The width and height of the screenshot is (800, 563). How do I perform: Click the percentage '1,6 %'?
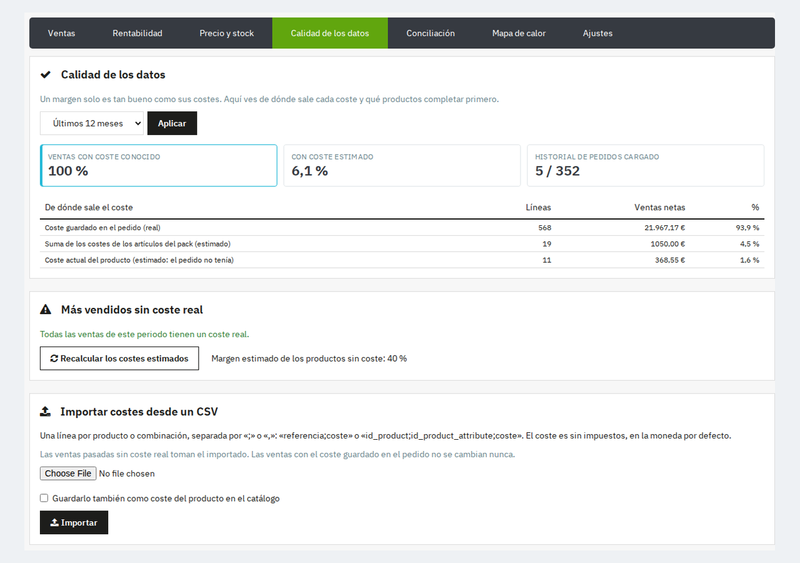click(x=749, y=260)
